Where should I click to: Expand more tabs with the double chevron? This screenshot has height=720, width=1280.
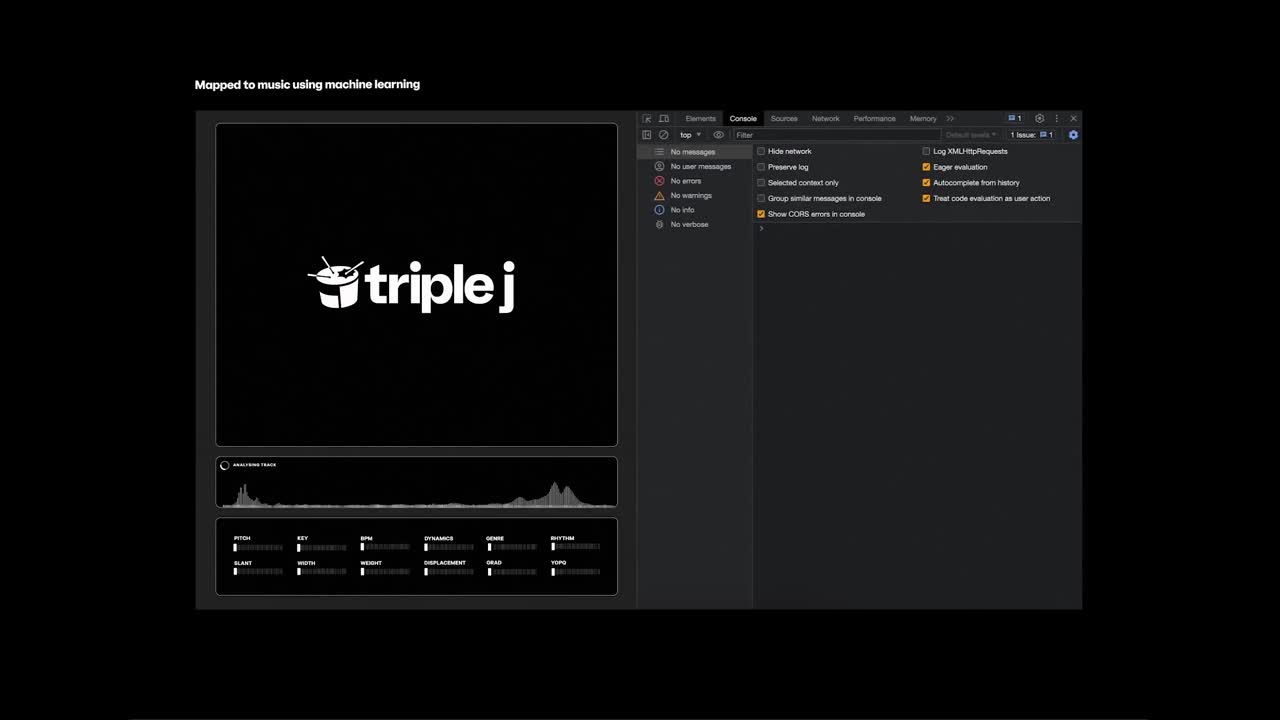tap(950, 119)
